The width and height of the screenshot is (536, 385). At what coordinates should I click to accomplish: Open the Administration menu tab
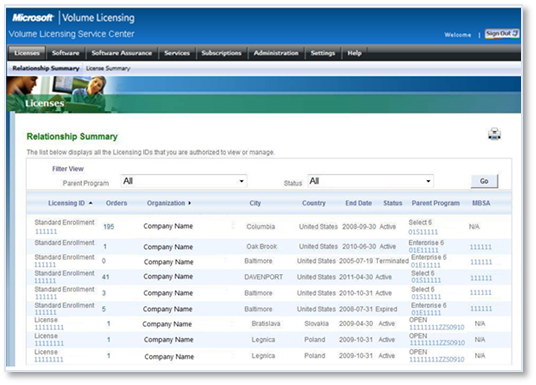(276, 53)
